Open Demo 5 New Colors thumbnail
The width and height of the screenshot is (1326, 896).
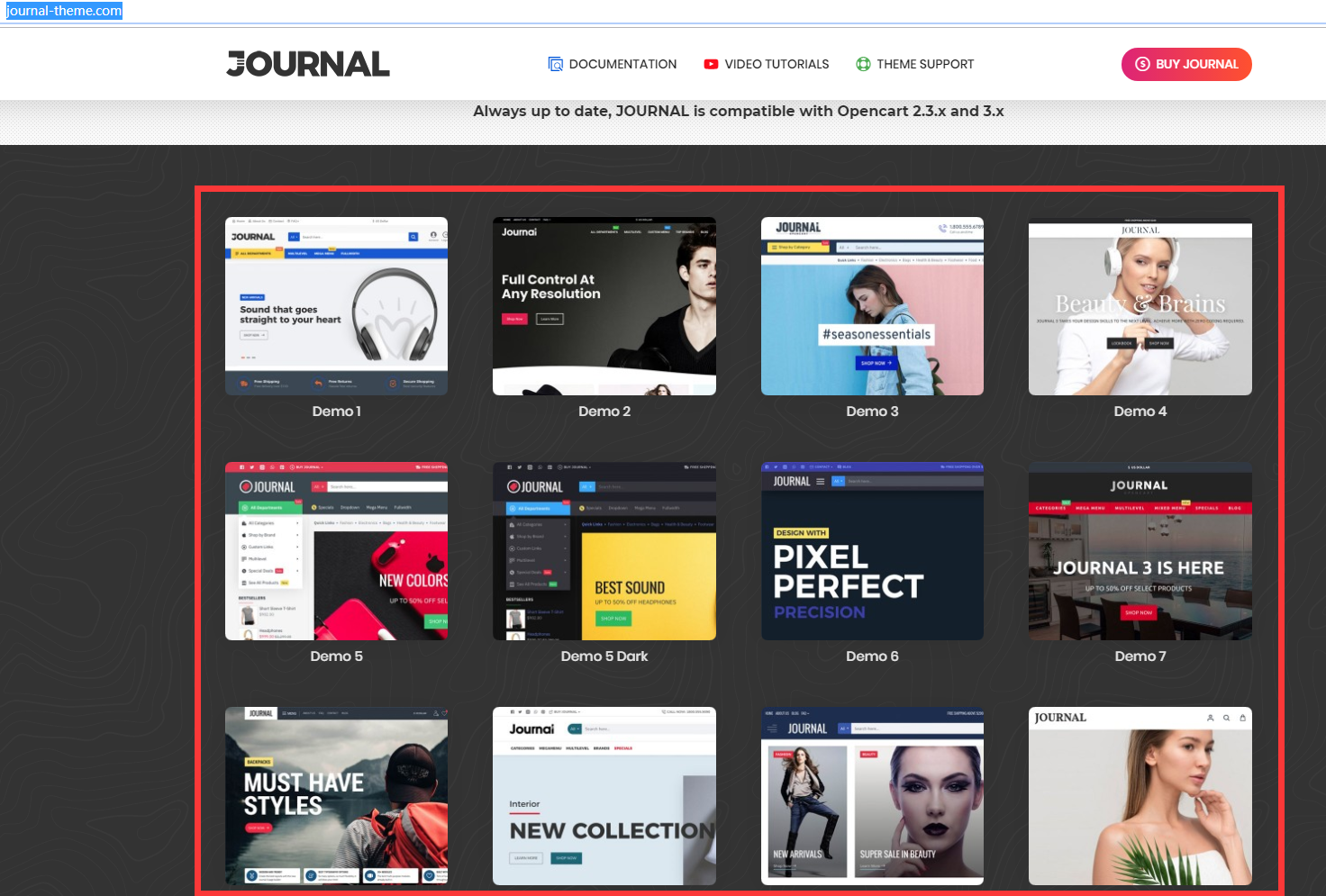pyautogui.click(x=336, y=551)
